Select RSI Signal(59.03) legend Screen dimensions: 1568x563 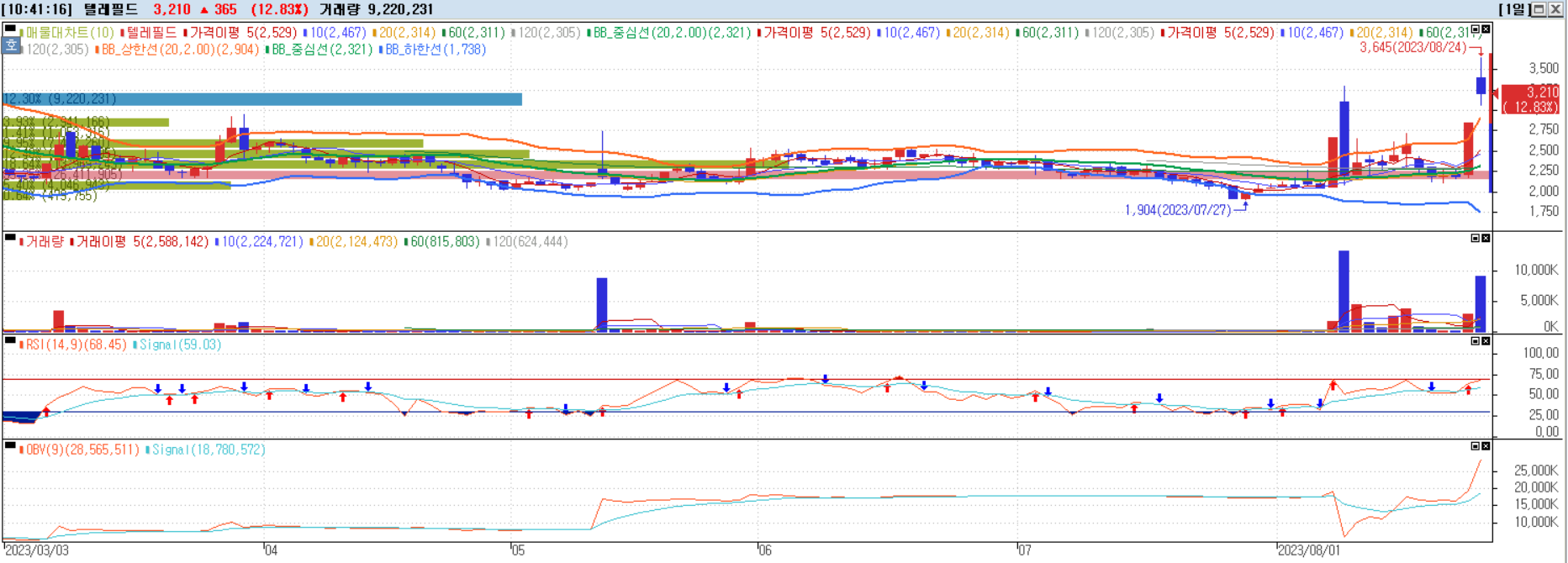tap(178, 345)
